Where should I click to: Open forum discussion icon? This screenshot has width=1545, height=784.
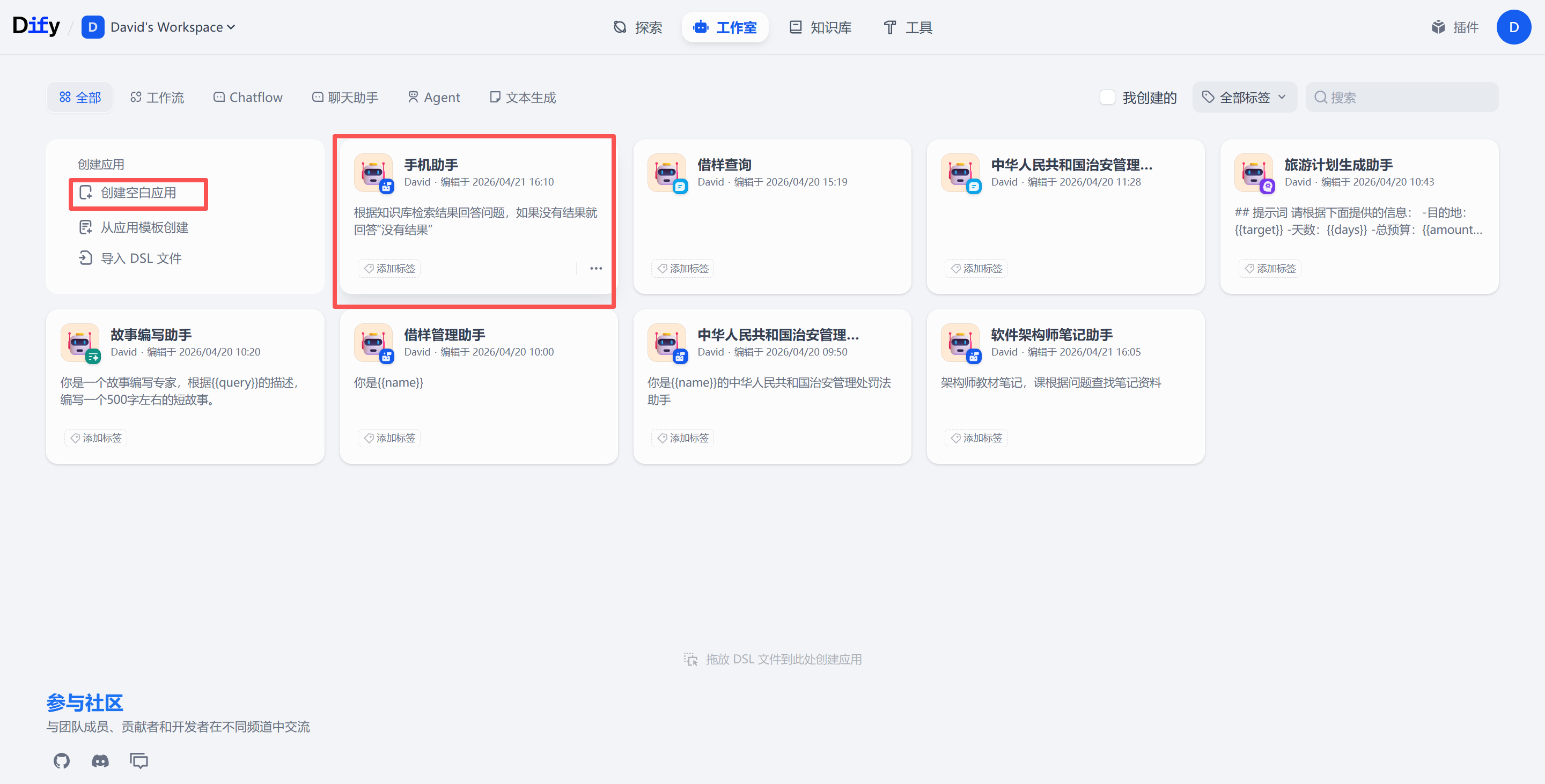[x=138, y=760]
